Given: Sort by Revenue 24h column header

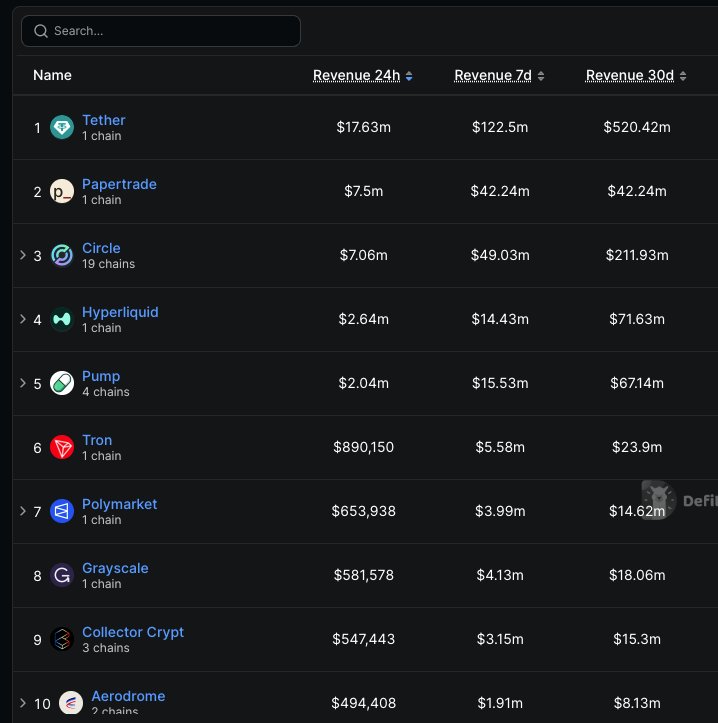Looking at the screenshot, I should point(356,75).
